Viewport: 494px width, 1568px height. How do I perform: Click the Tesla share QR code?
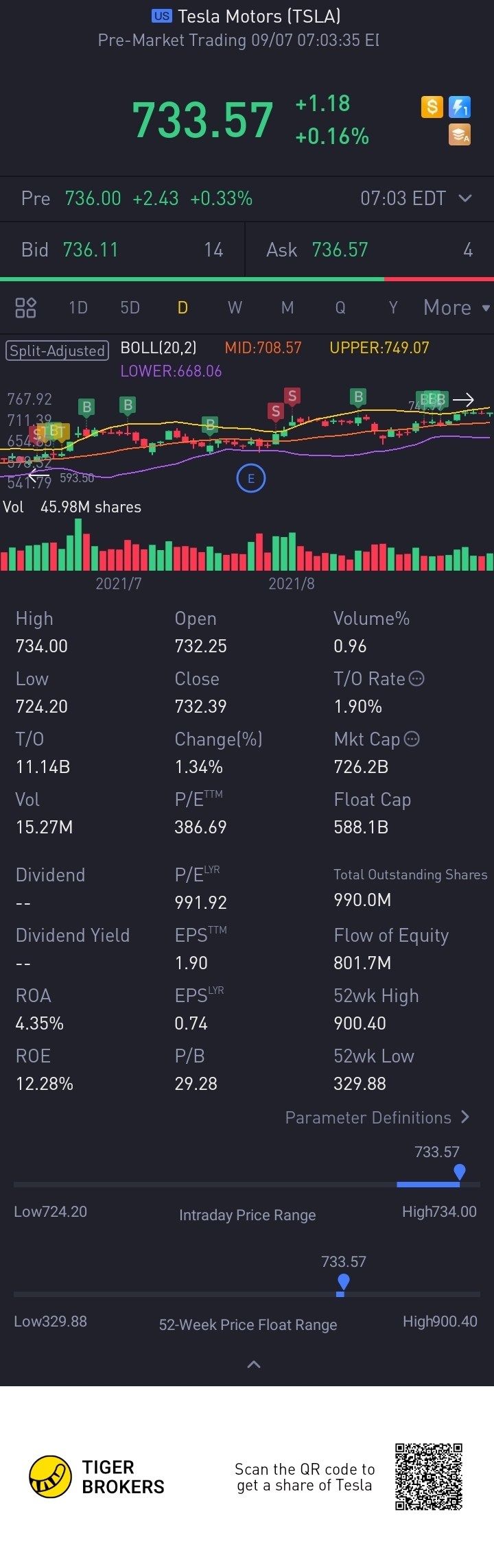(x=429, y=1477)
